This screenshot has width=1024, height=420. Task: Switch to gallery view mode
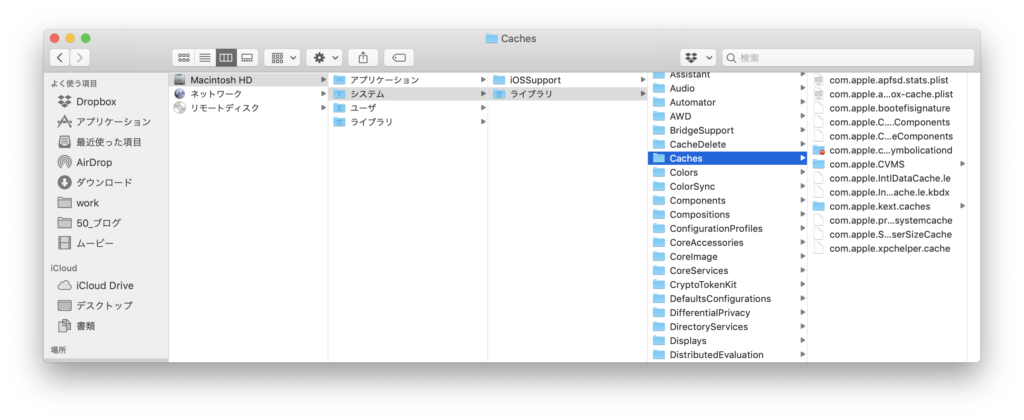pyautogui.click(x=247, y=58)
